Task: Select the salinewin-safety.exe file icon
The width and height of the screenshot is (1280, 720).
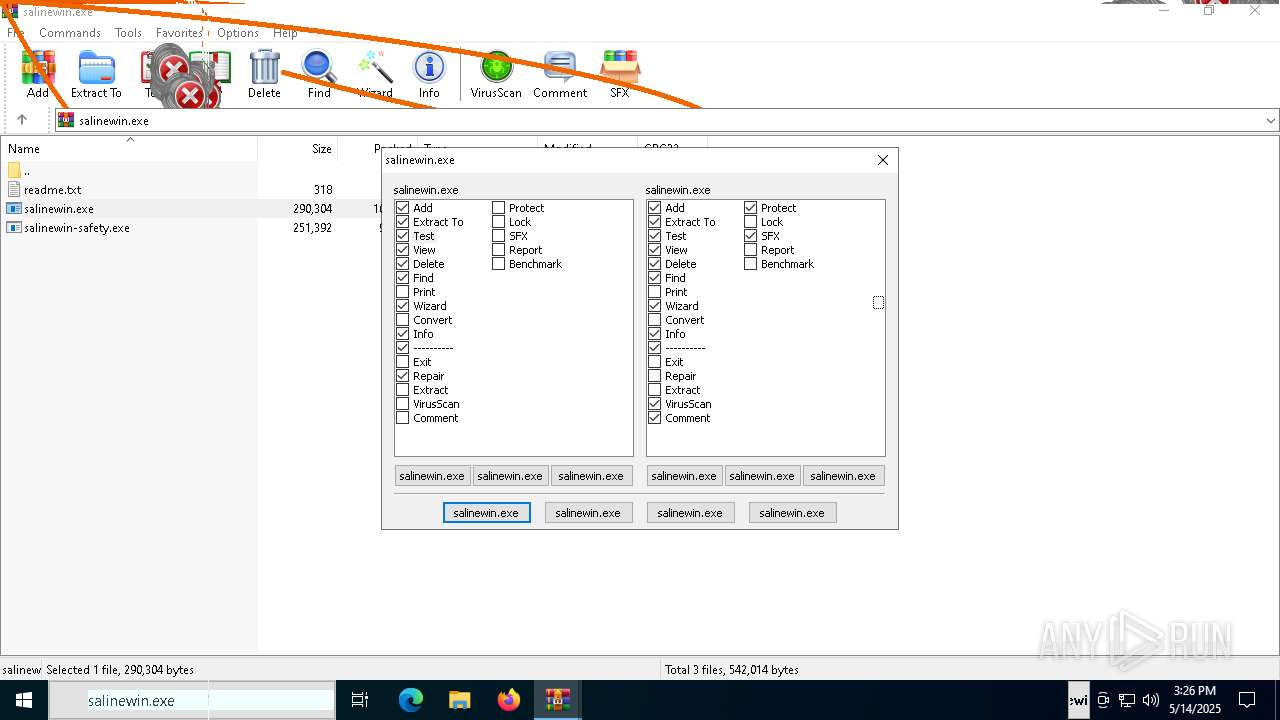Action: point(14,228)
